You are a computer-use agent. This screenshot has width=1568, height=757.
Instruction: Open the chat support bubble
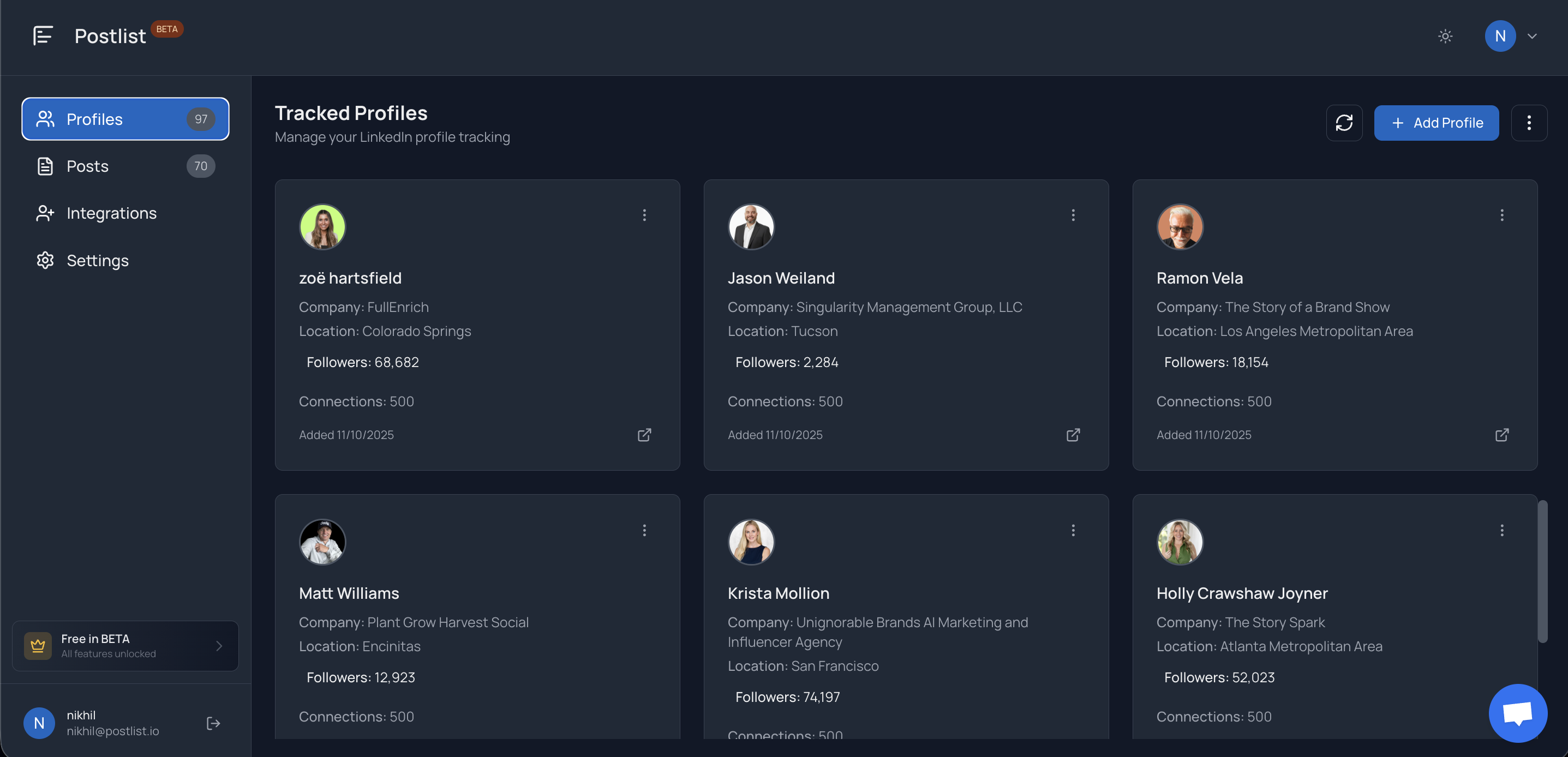pyautogui.click(x=1517, y=713)
